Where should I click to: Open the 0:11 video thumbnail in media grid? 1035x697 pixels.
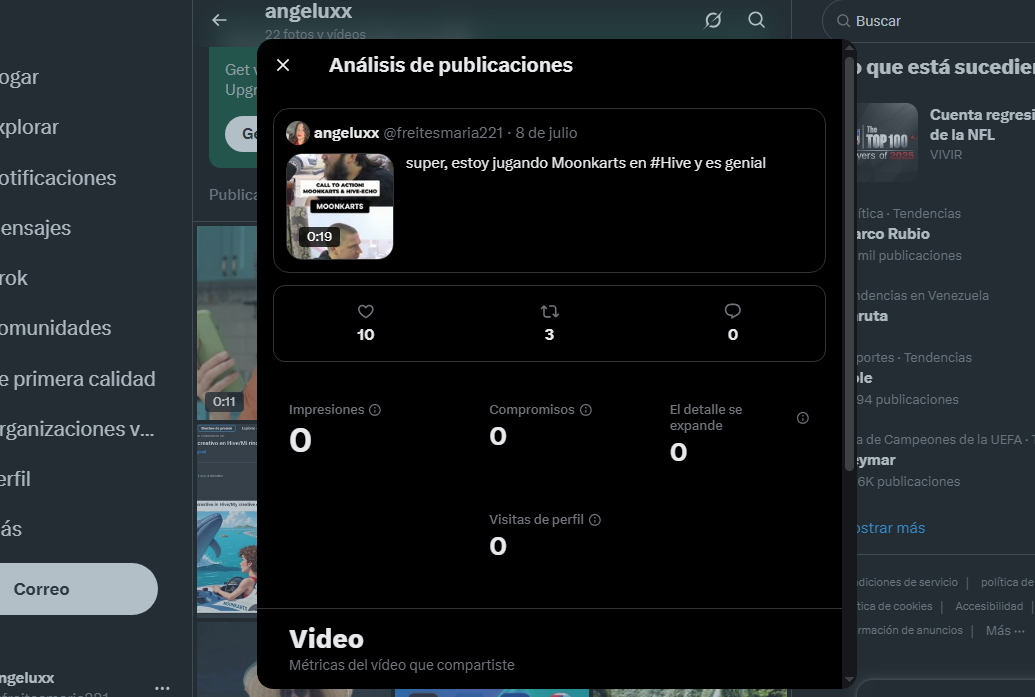click(226, 323)
